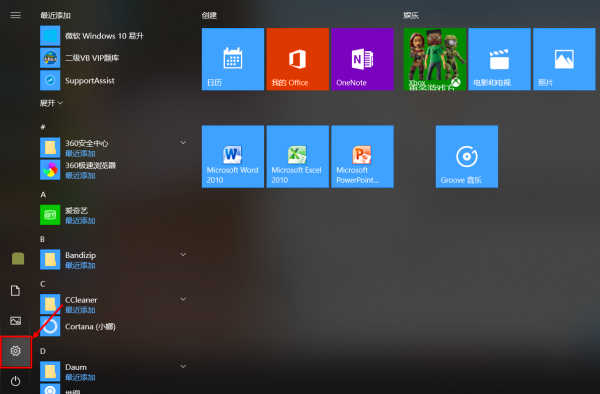Open the hamburger menu at top of Start
600x394 pixels.
point(15,15)
